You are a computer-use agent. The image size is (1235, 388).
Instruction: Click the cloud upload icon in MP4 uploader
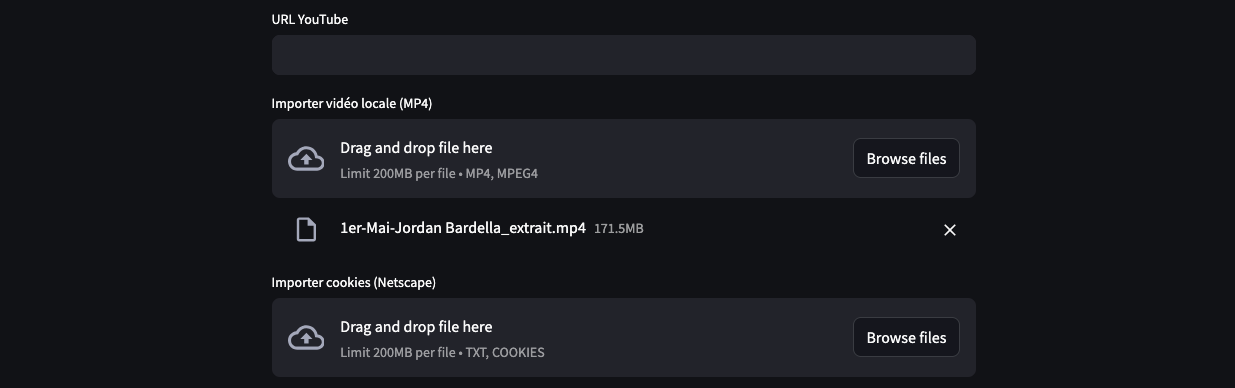[306, 159]
